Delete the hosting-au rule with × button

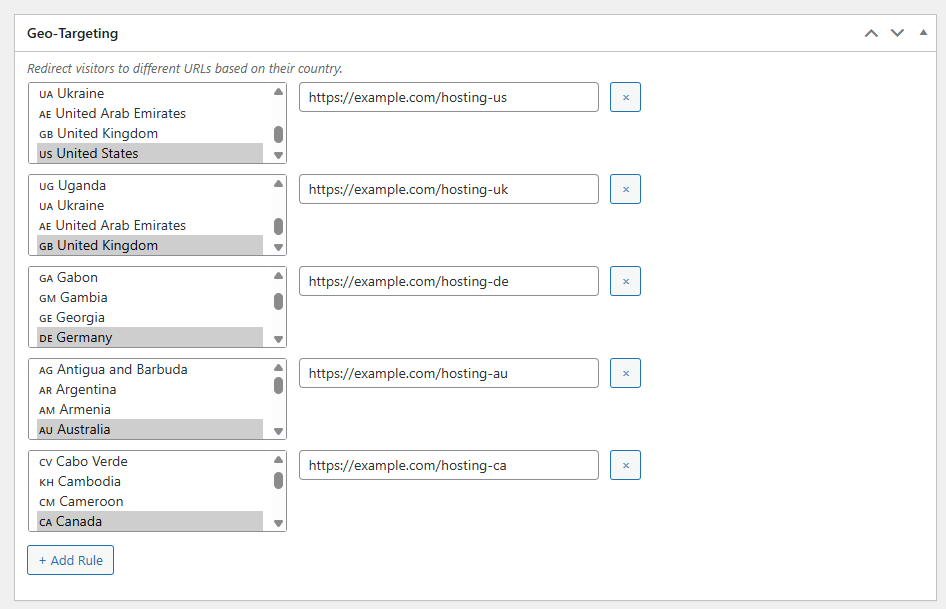tap(625, 373)
